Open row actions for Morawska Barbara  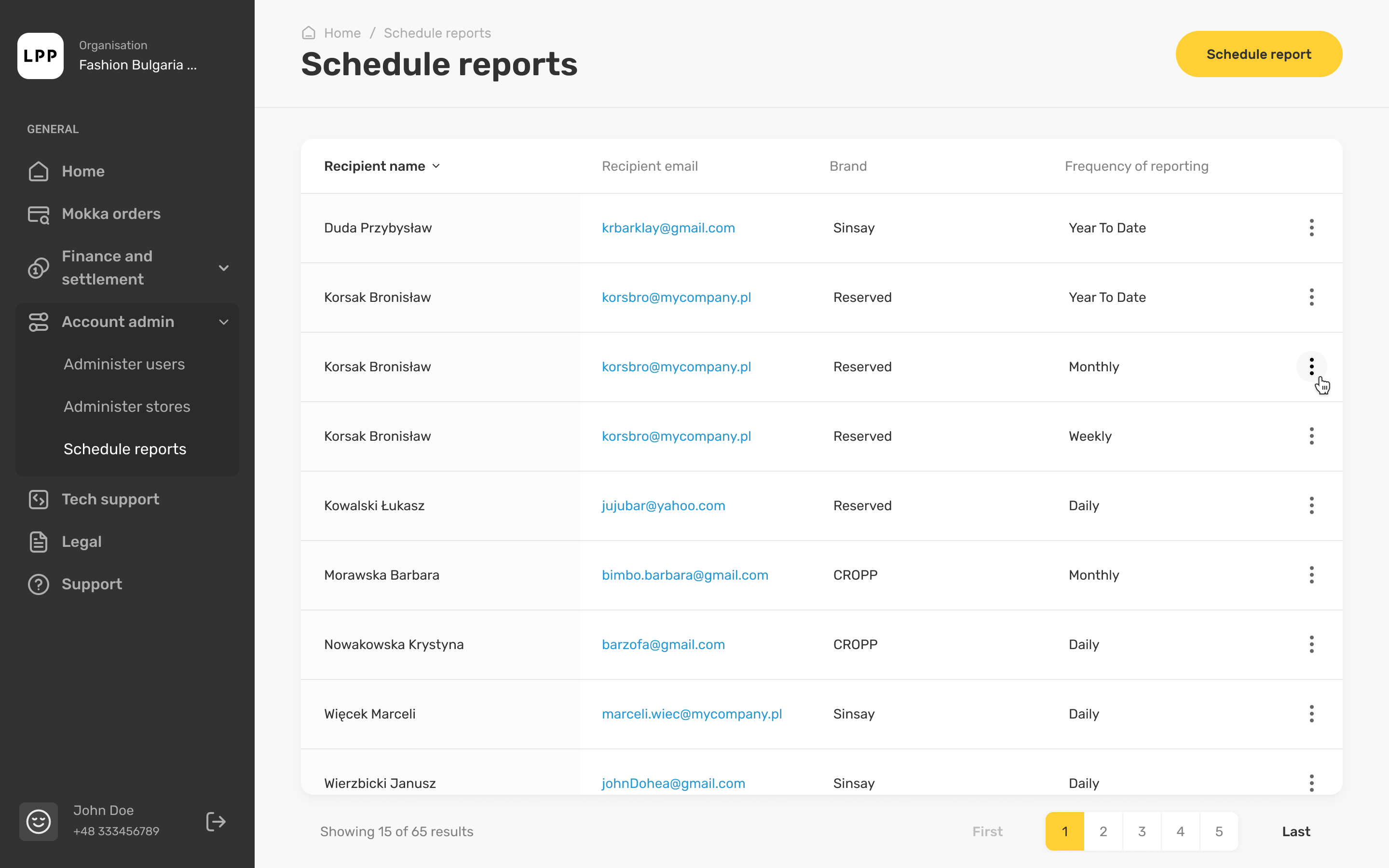1311,575
